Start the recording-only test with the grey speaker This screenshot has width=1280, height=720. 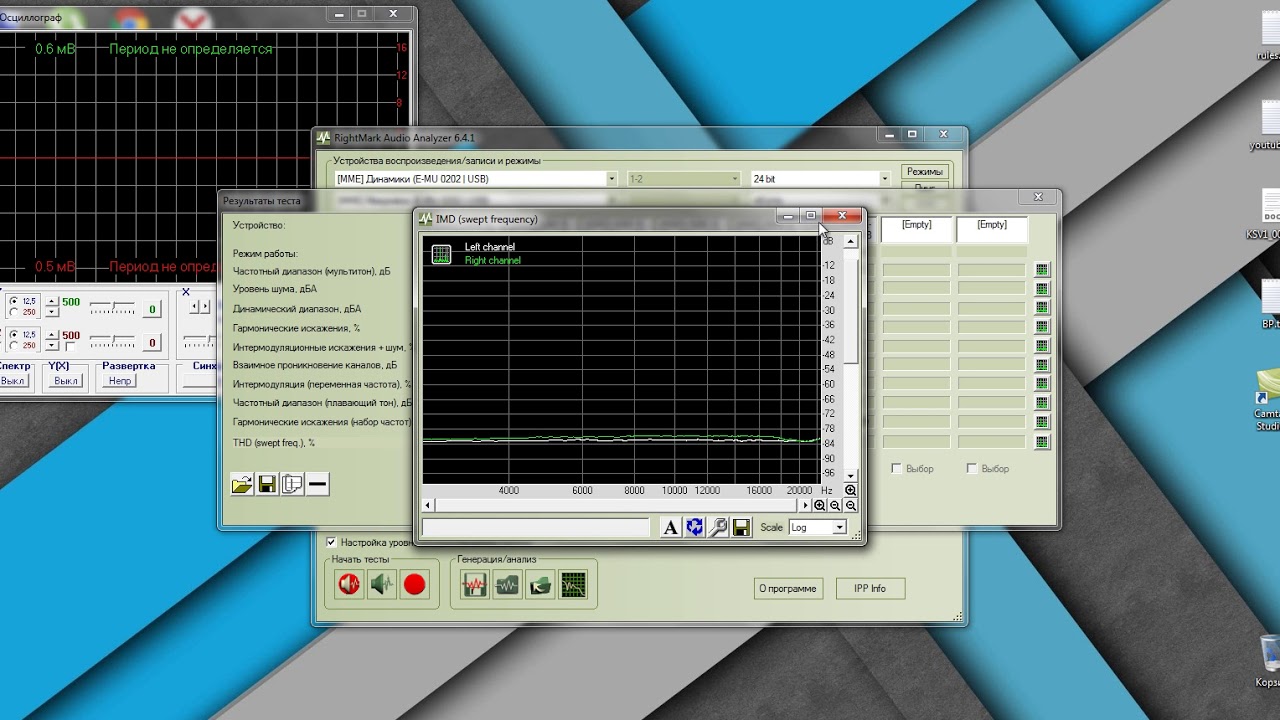pyautogui.click(x=382, y=585)
